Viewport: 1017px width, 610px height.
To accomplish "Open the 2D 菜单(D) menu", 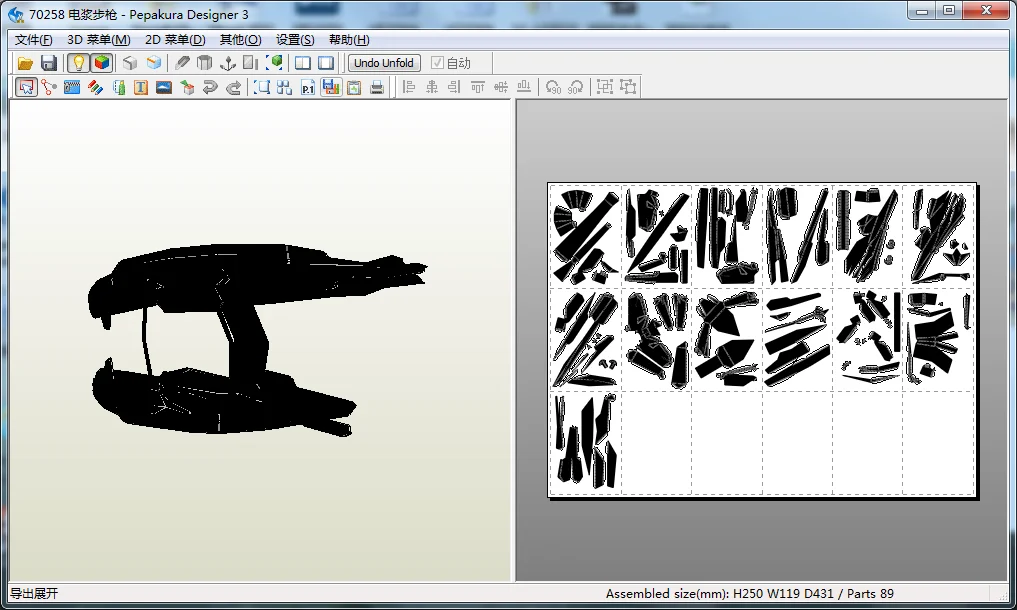I will [x=175, y=40].
